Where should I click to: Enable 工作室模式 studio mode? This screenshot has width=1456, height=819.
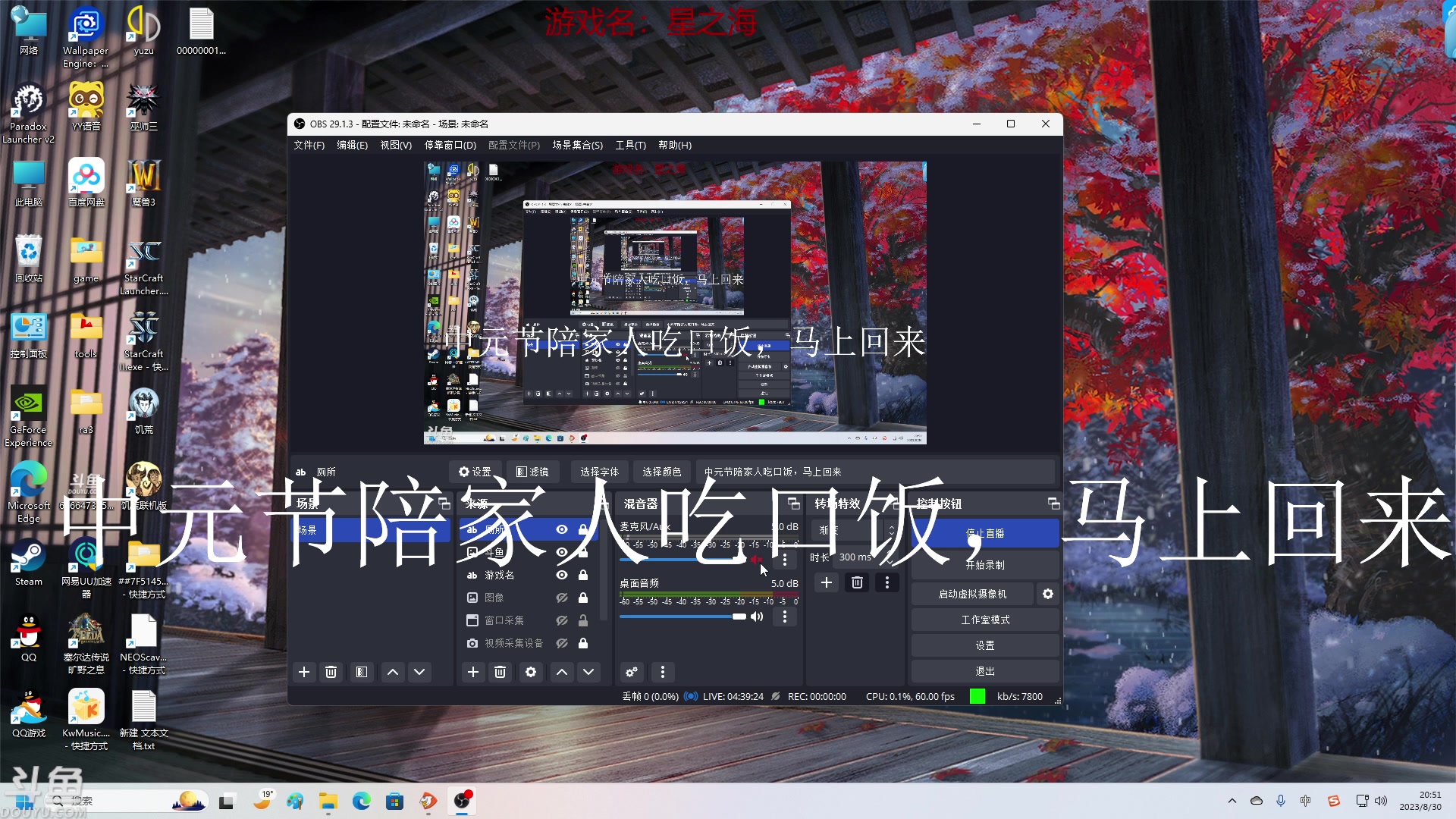985,620
